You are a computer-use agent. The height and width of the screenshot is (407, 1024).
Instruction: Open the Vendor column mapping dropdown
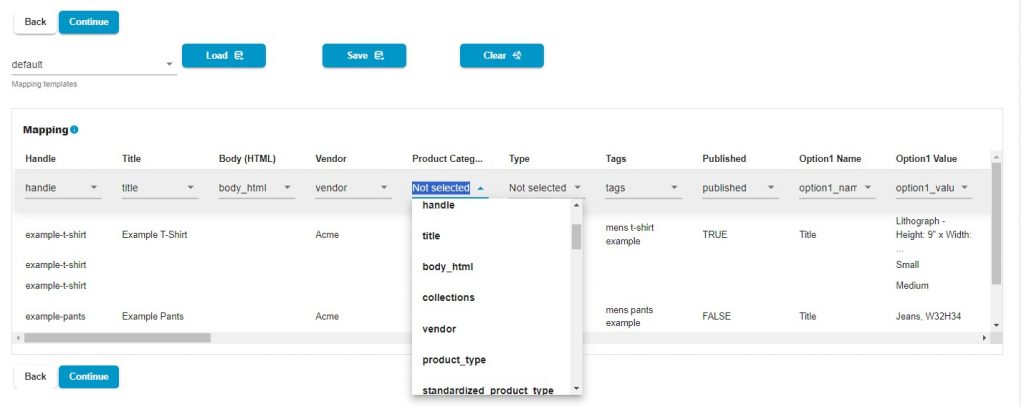(353, 187)
